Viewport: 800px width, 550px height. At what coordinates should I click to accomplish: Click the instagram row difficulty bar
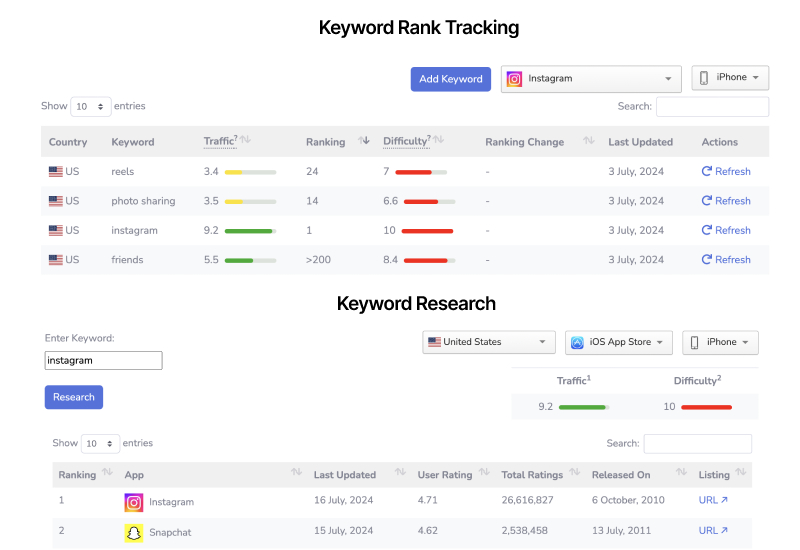428,231
